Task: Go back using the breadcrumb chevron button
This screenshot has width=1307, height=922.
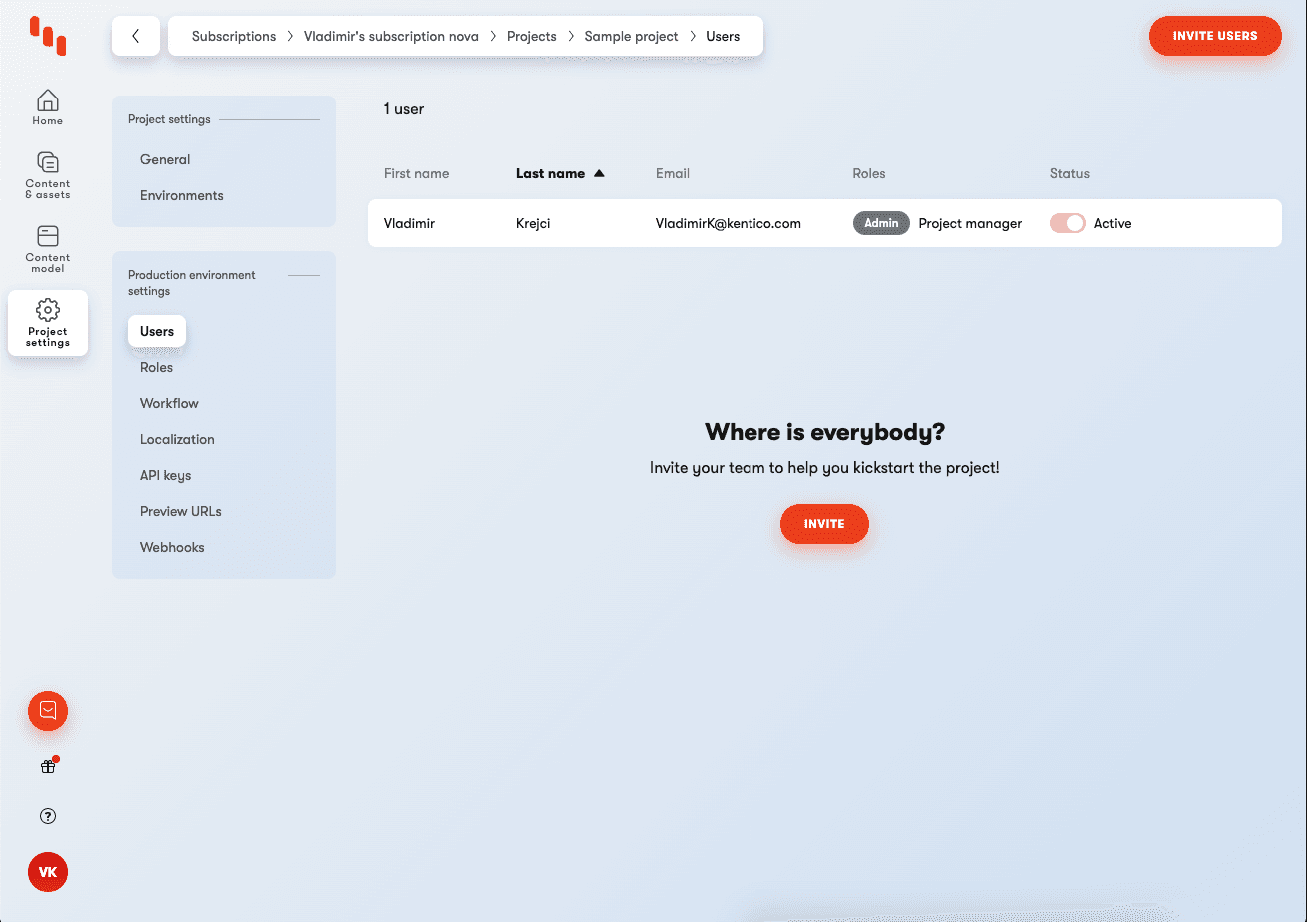Action: [x=135, y=35]
